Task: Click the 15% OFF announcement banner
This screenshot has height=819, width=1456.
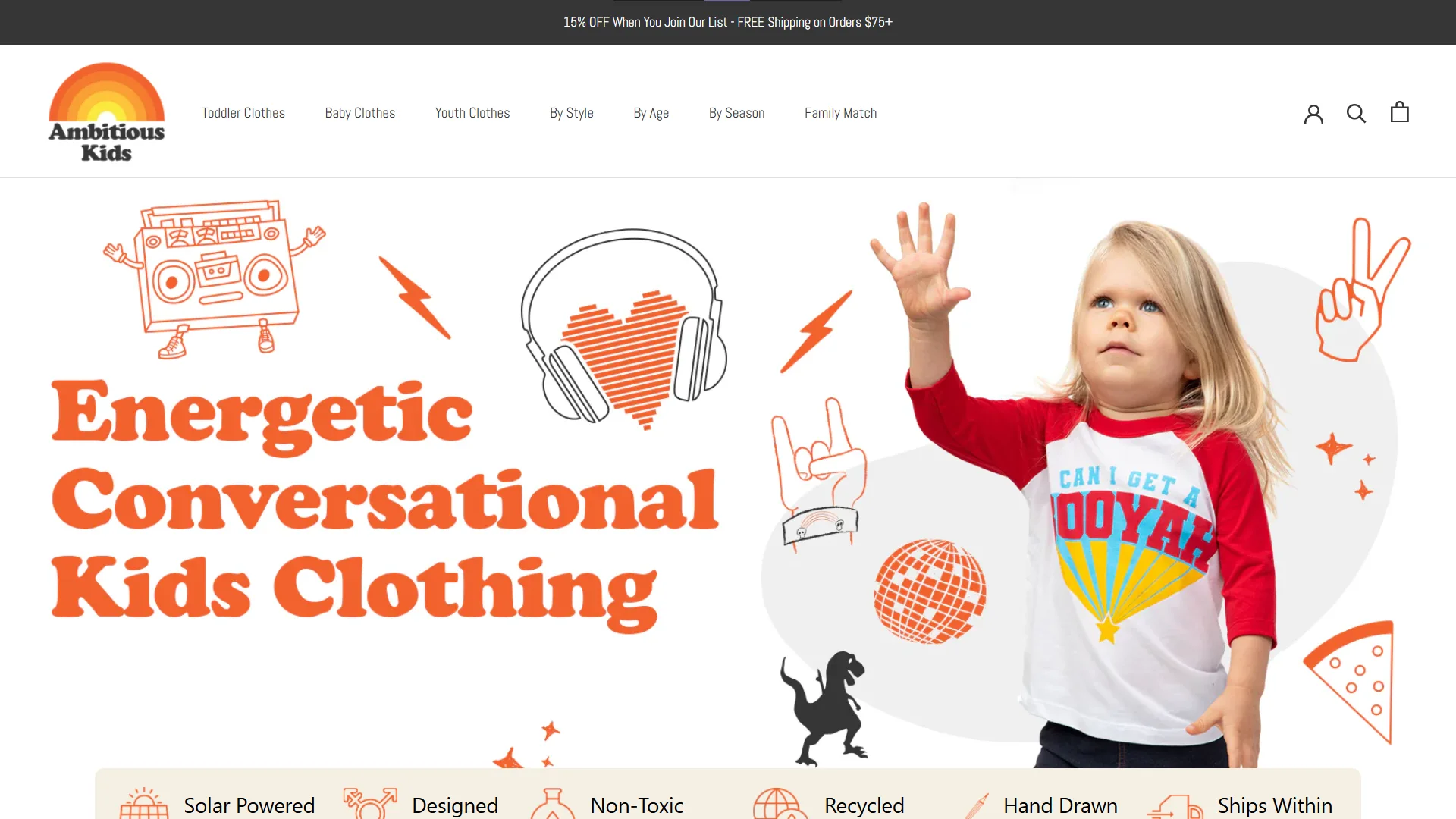Action: tap(728, 22)
